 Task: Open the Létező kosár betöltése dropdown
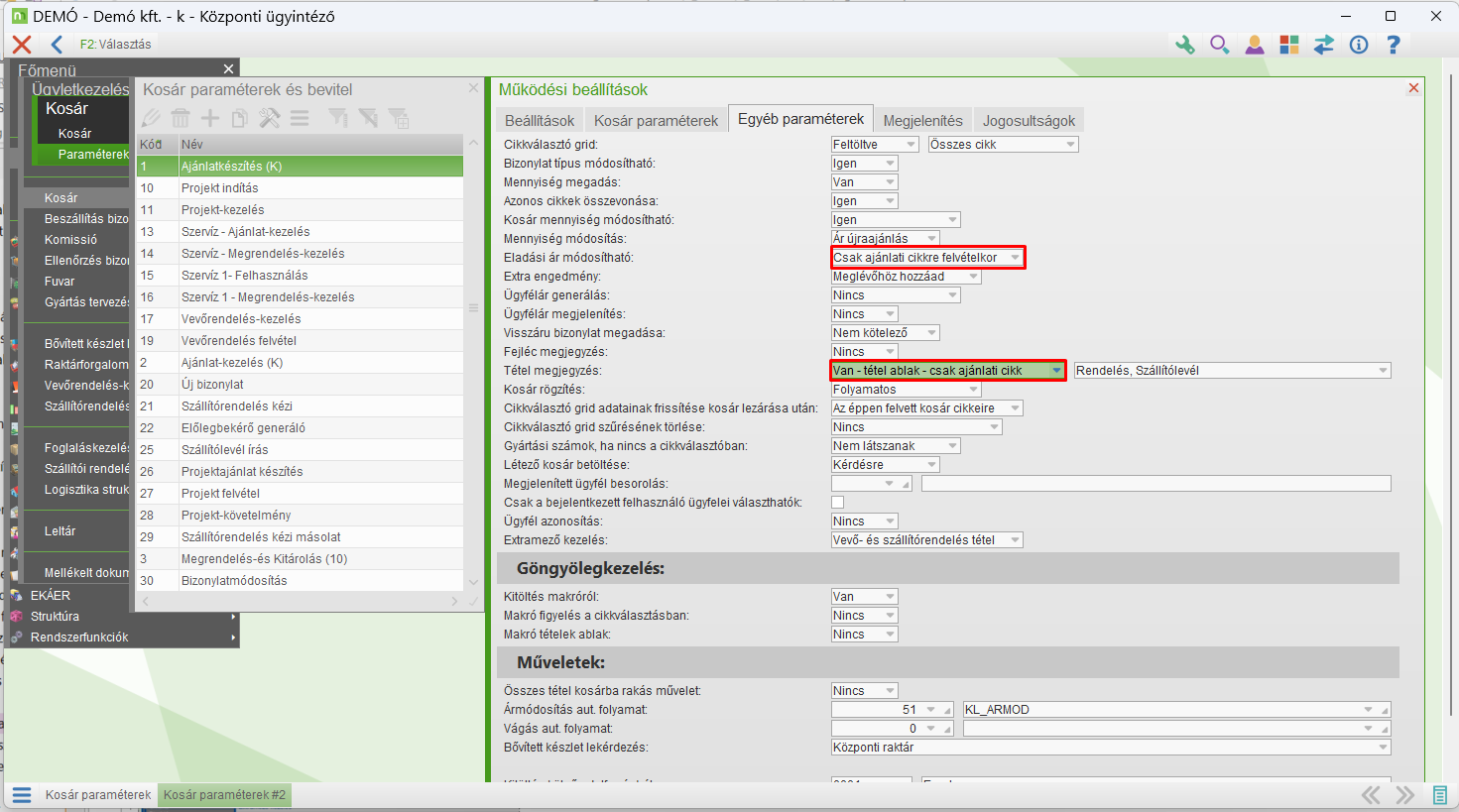[x=885, y=465]
